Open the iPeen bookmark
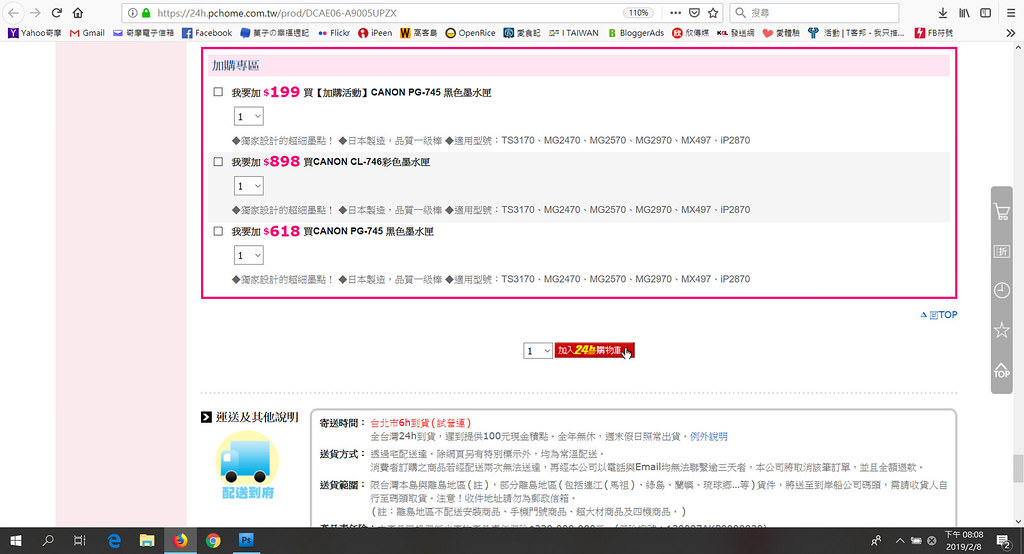 (x=375, y=33)
